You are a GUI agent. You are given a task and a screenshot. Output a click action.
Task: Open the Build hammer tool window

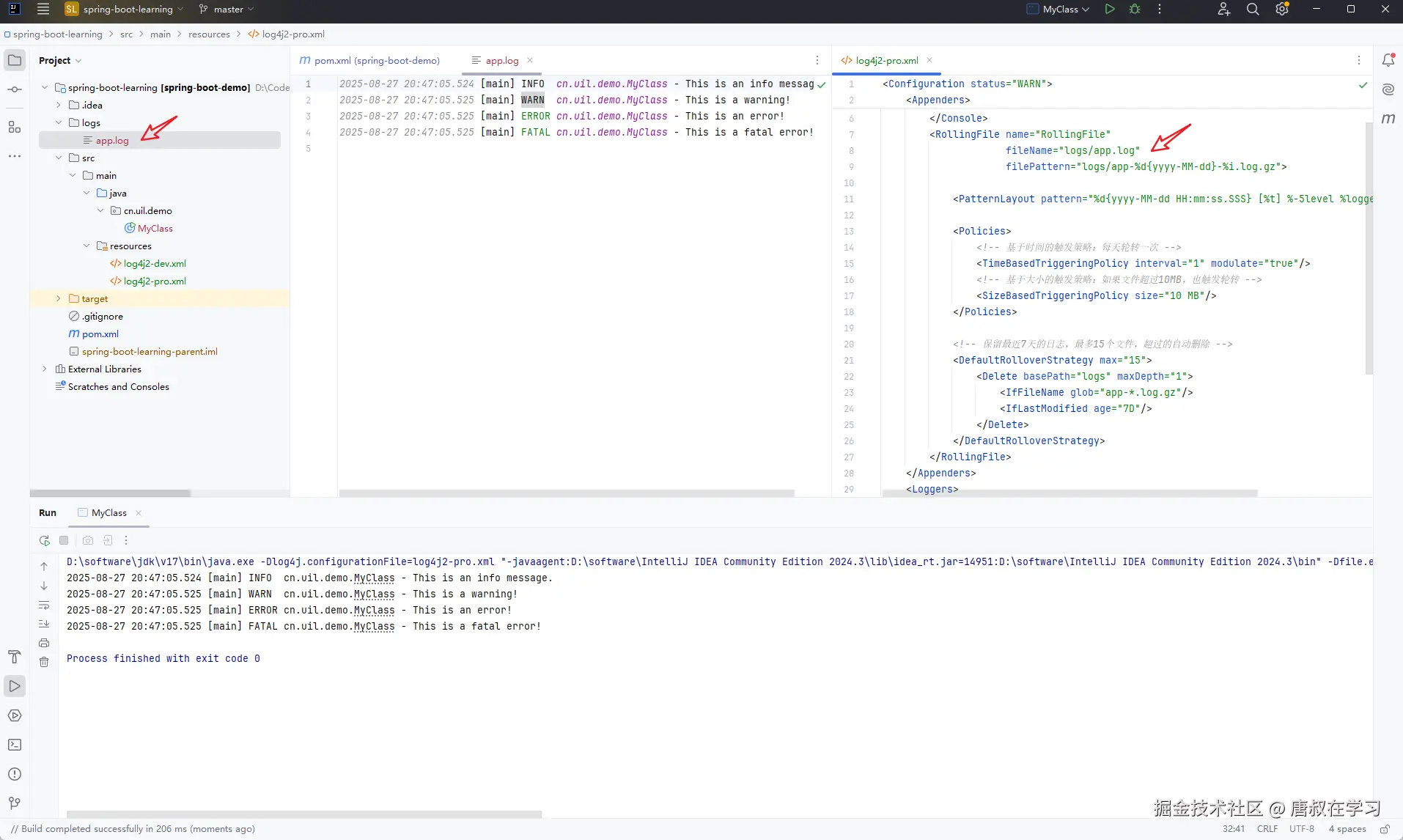[15, 657]
